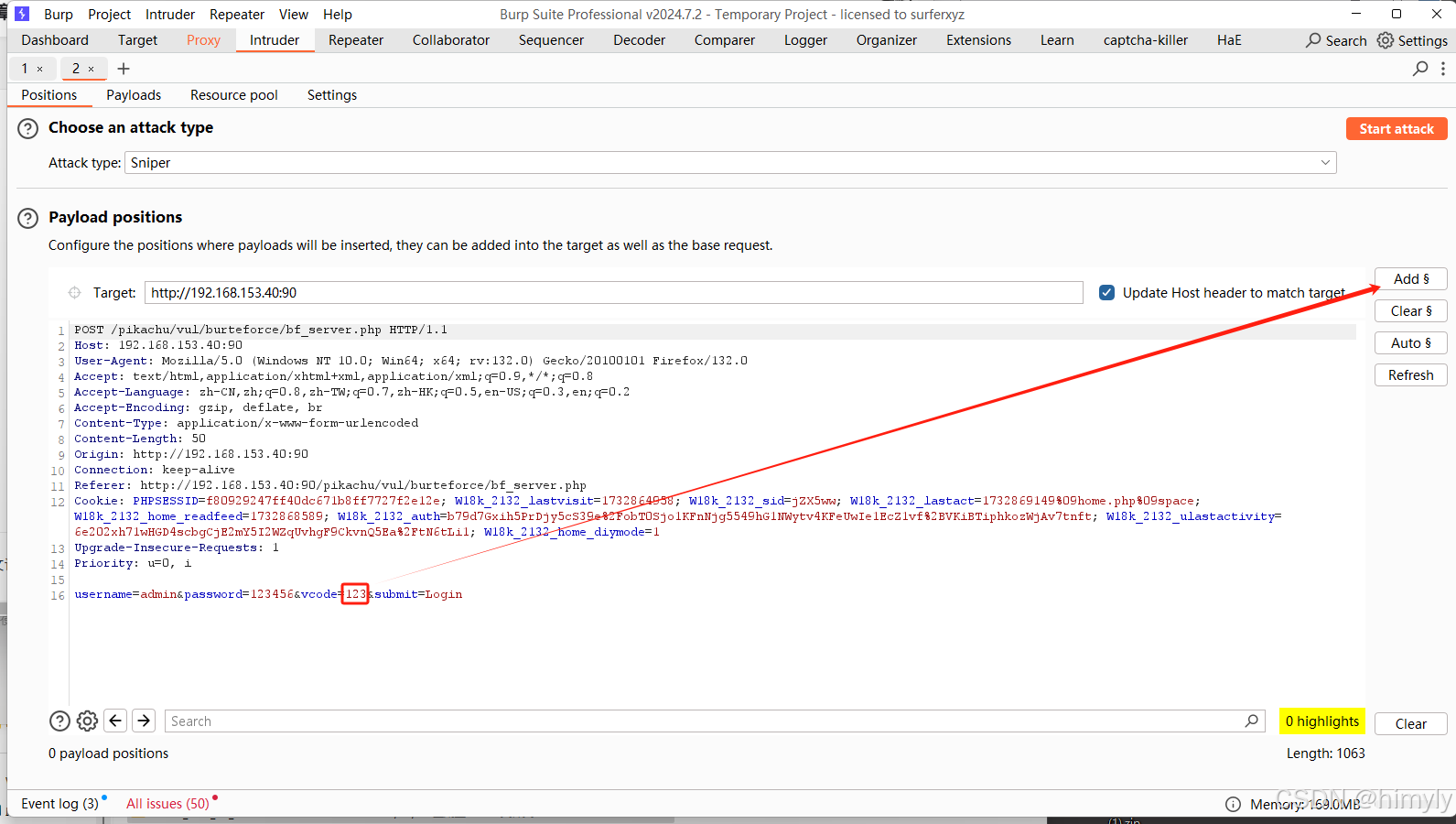1456x824 pixels.
Task: Open the Resource pool sub-tab
Action: coord(234,95)
